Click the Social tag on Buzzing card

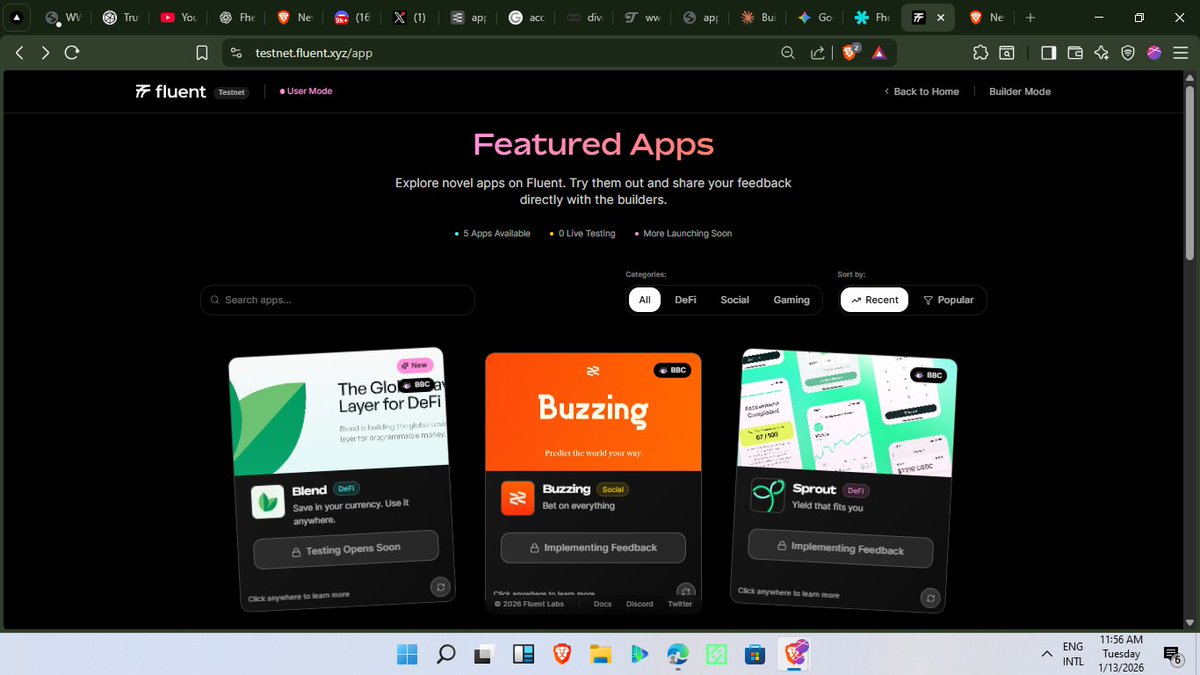(x=613, y=490)
